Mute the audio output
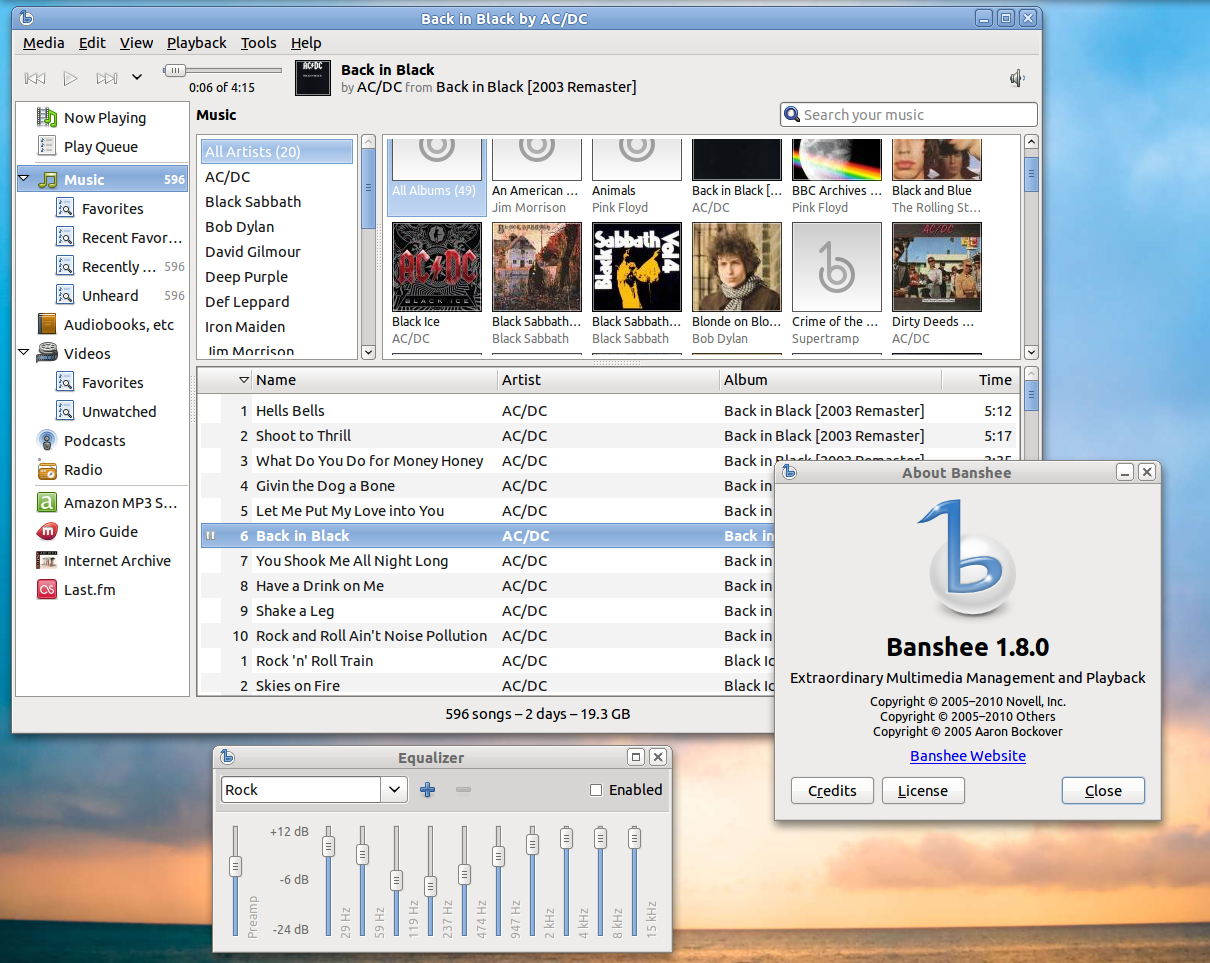 [x=1017, y=77]
